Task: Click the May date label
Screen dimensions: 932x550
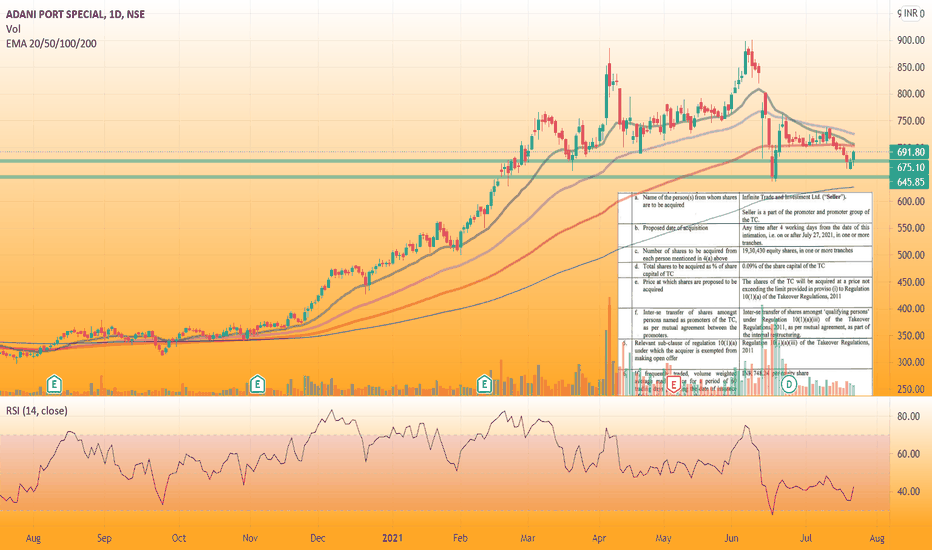Action: (x=663, y=538)
